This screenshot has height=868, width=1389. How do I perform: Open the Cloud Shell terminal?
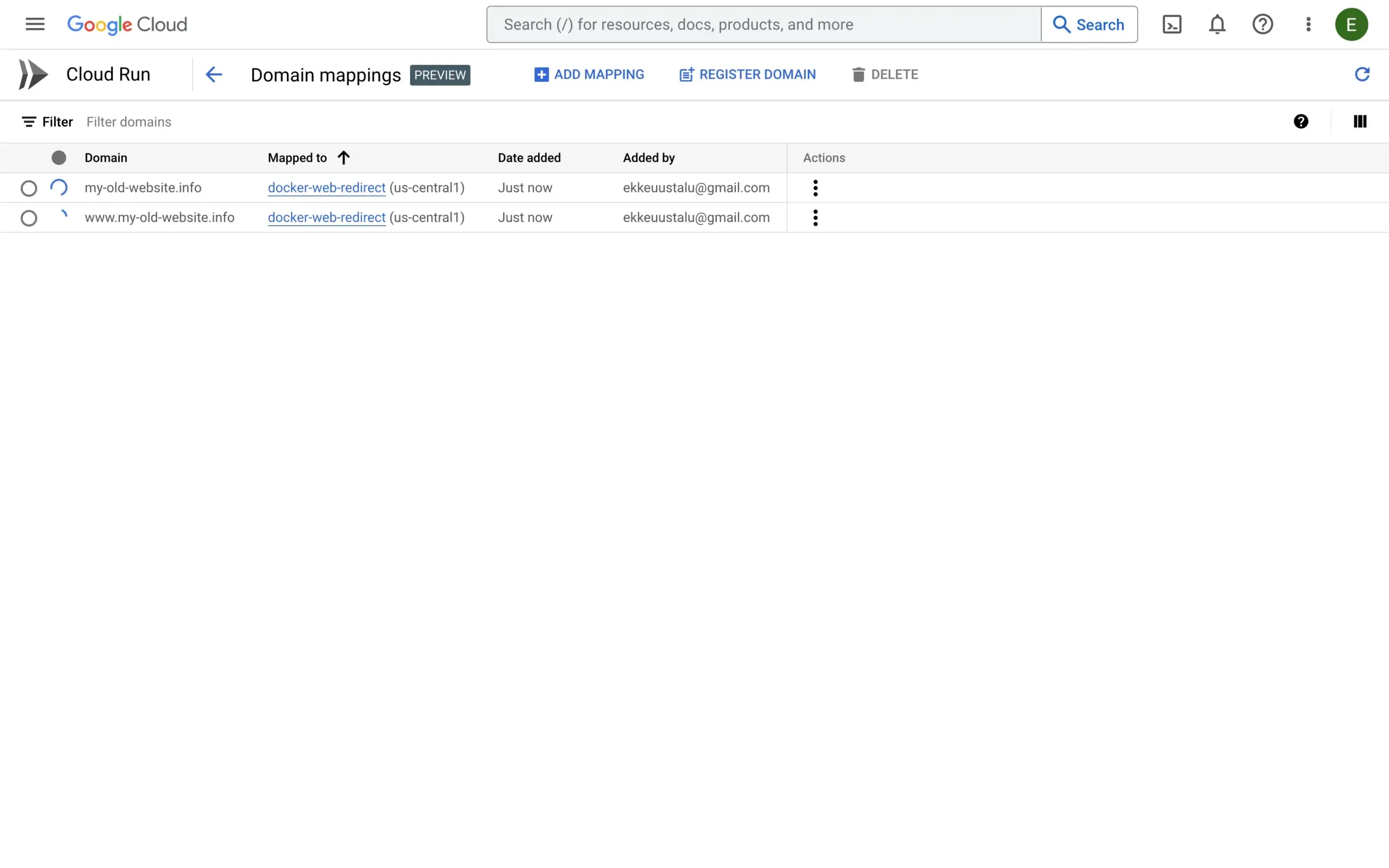(1172, 24)
